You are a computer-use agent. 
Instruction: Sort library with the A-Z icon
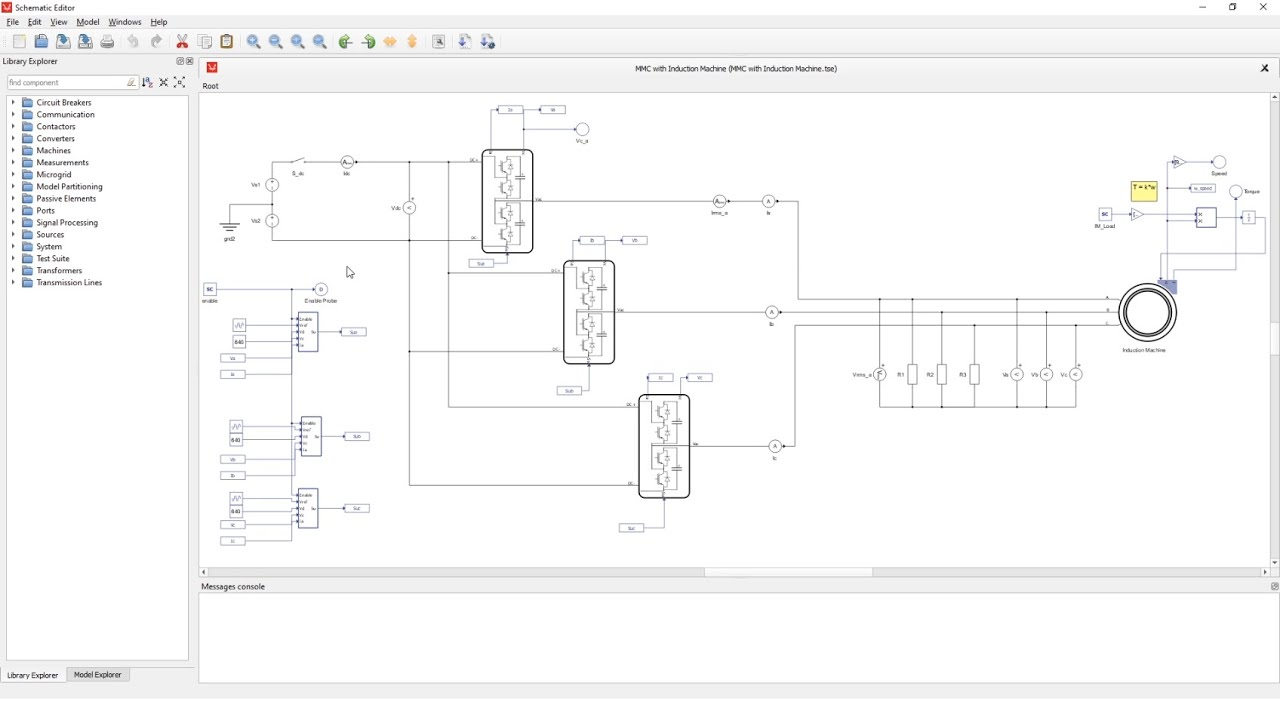pos(147,83)
